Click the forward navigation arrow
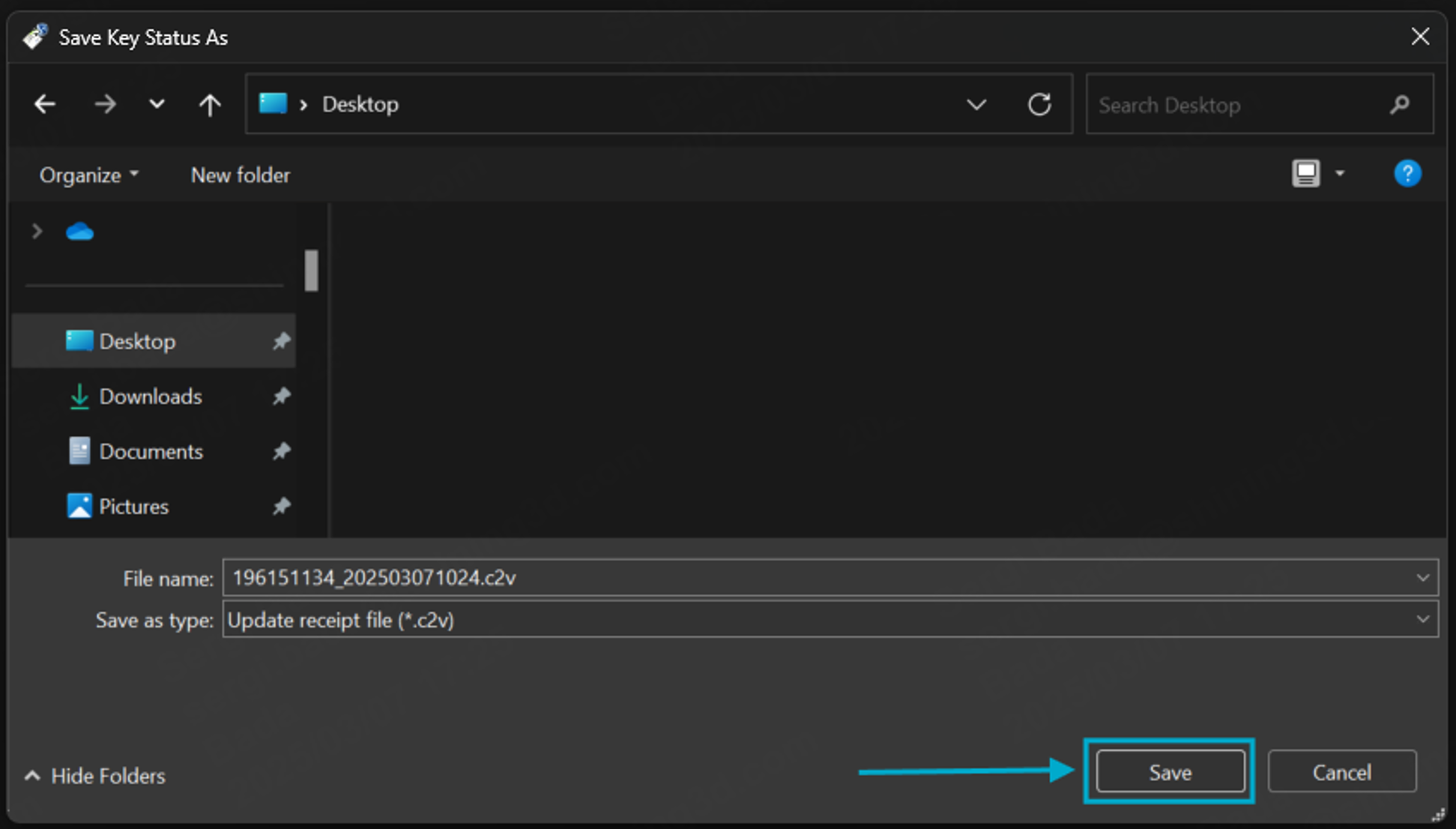Image resolution: width=1456 pixels, height=829 pixels. [x=105, y=104]
